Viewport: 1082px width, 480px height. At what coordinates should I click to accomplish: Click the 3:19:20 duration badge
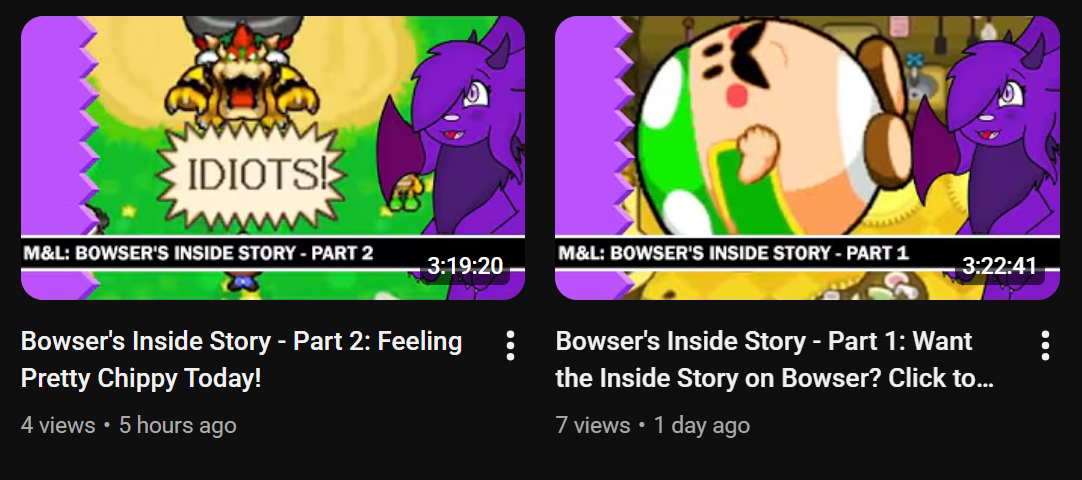(x=464, y=266)
